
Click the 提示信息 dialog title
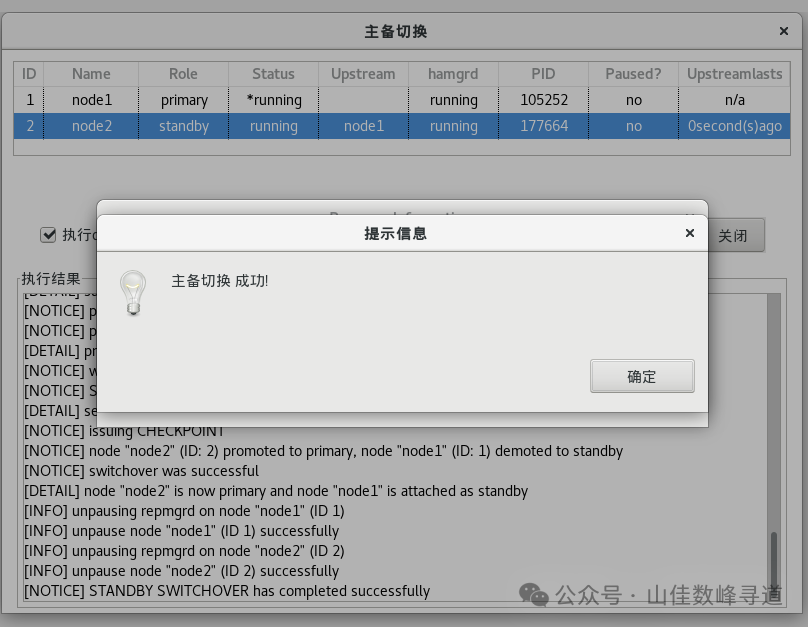click(x=395, y=233)
